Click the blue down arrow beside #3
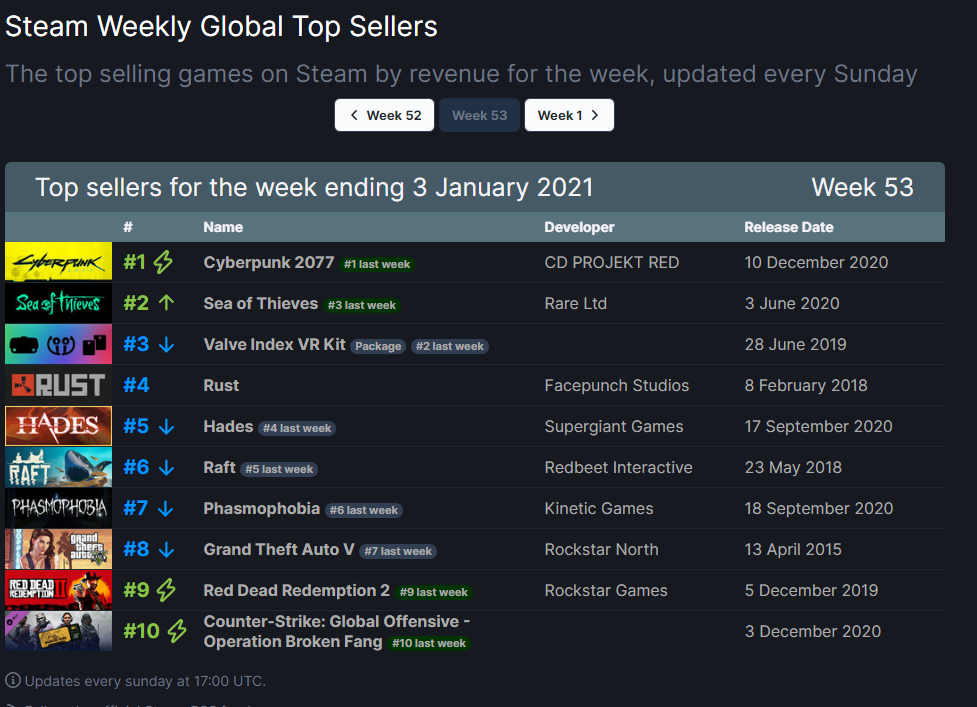 (x=166, y=344)
